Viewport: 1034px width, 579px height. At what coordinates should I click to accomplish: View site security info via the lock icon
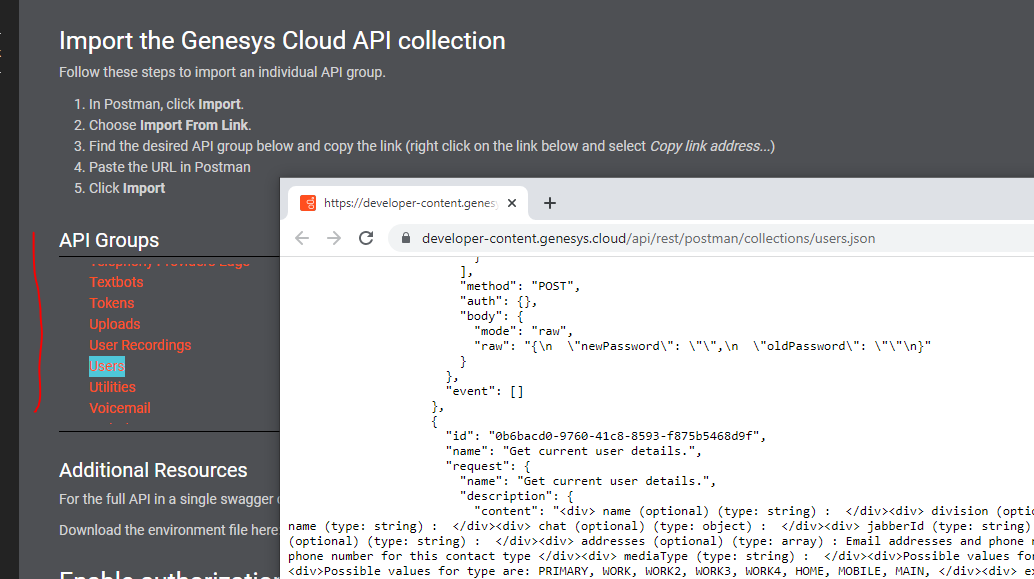(402, 238)
